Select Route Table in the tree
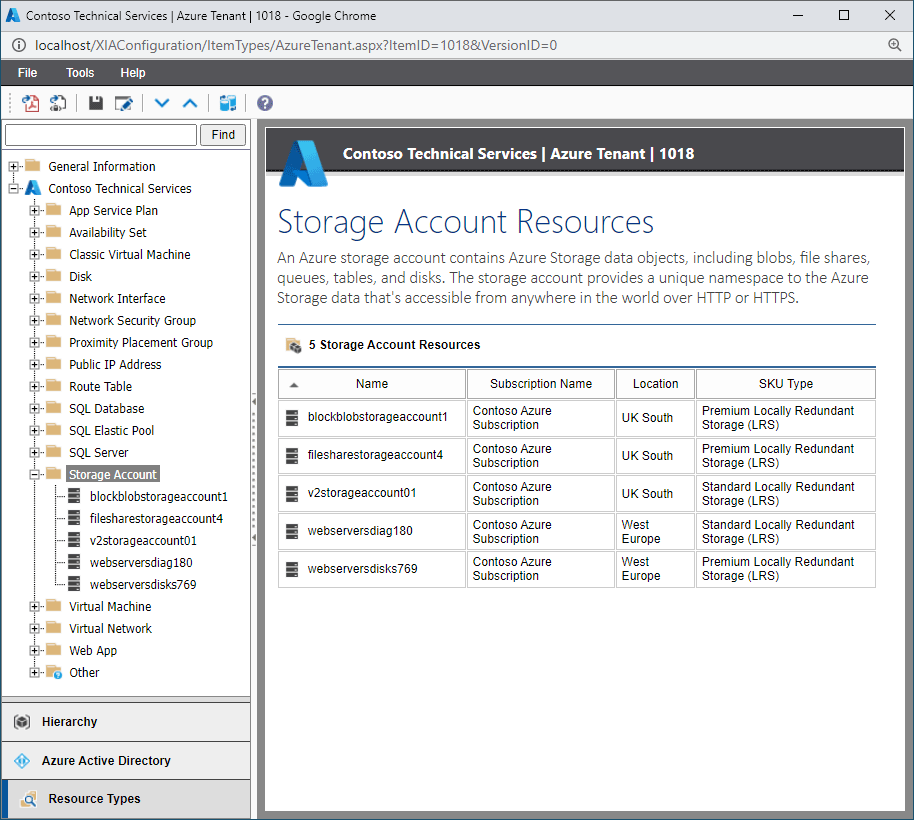 pos(100,386)
